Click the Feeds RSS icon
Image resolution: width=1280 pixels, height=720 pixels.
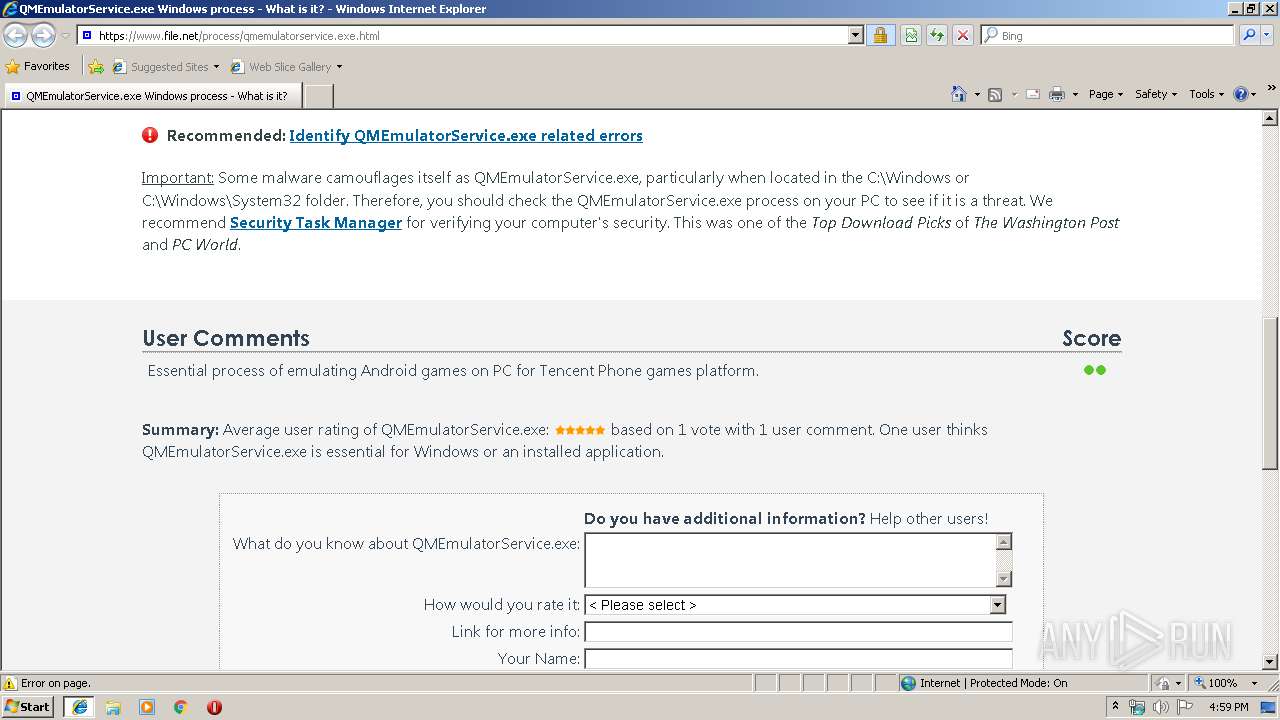[995, 94]
